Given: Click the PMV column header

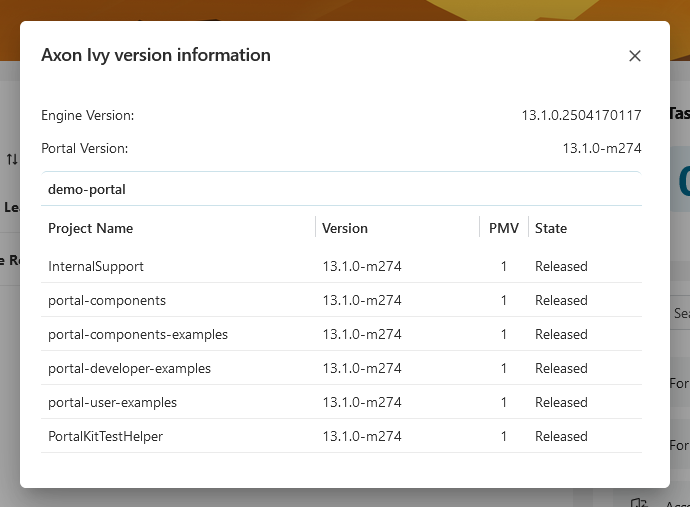Looking at the screenshot, I should [504, 228].
